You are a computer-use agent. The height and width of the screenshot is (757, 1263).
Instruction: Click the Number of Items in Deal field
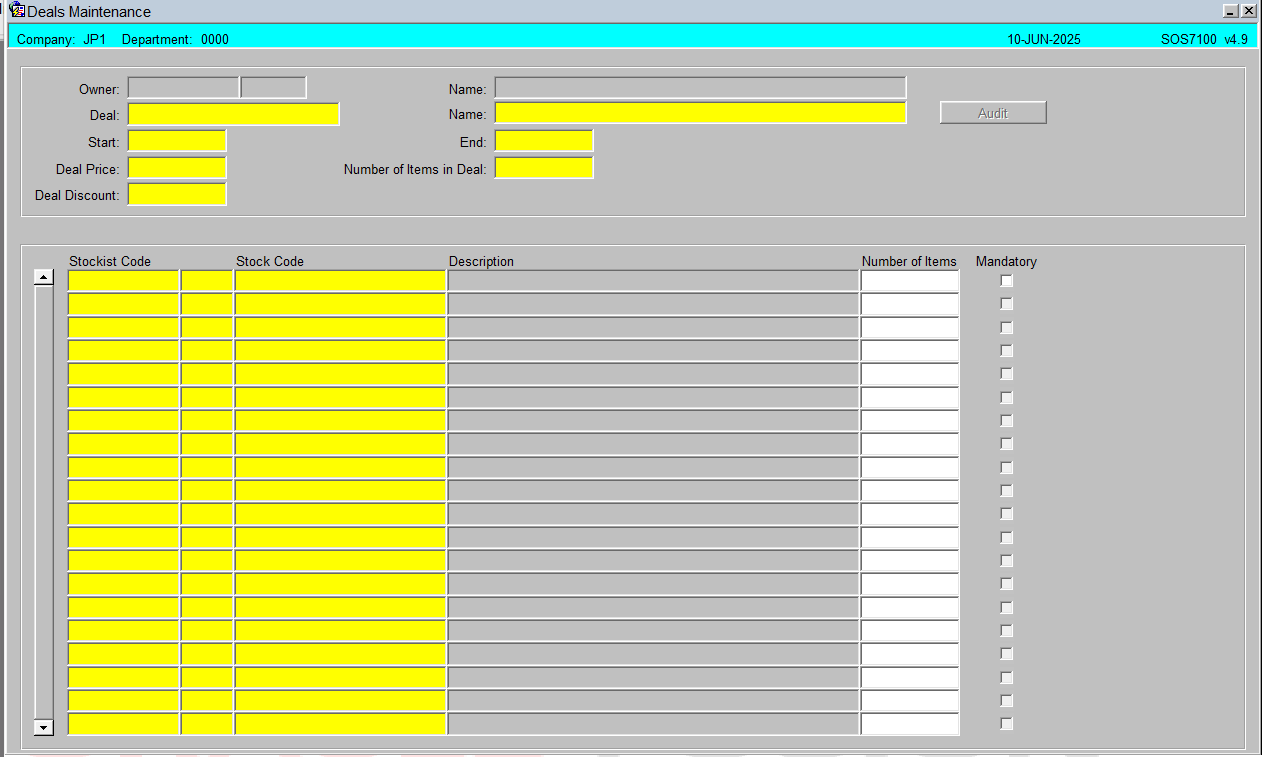pyautogui.click(x=544, y=168)
